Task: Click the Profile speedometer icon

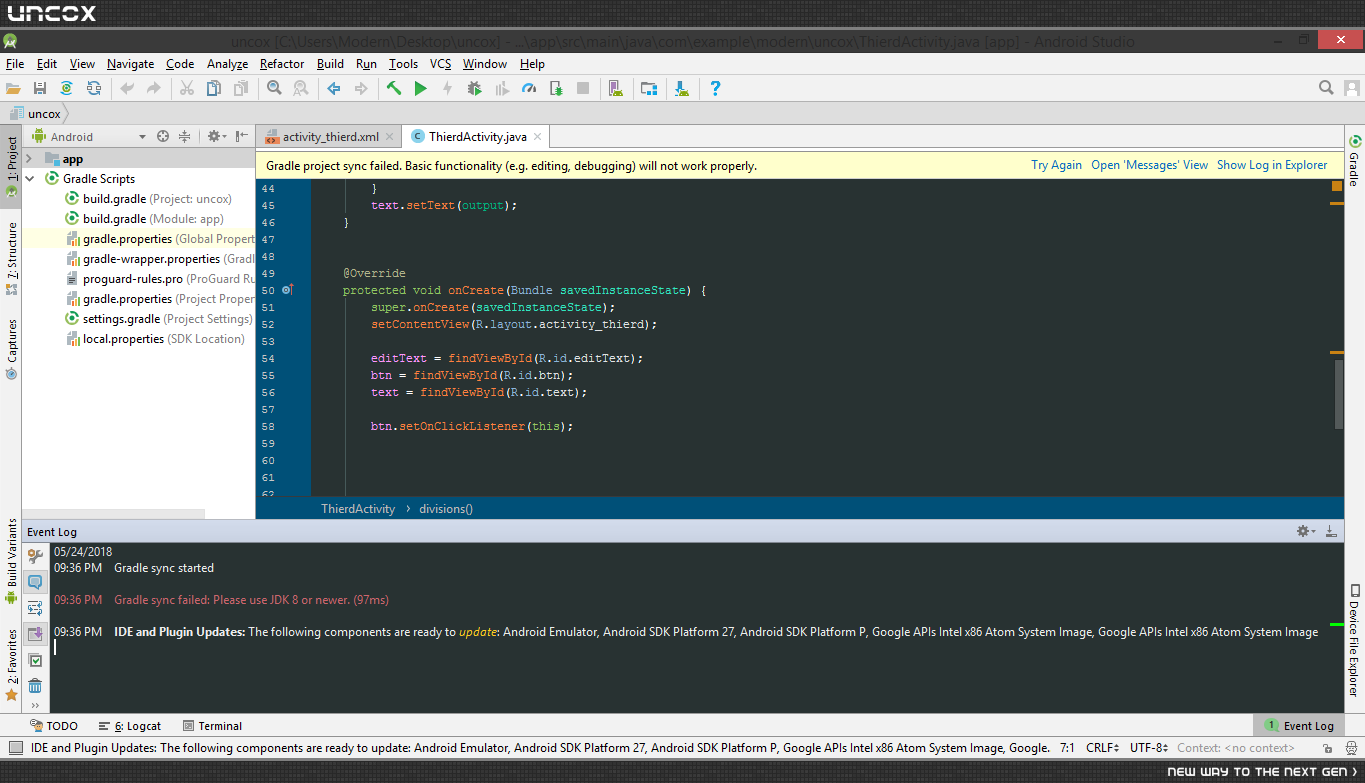Action: (x=529, y=89)
